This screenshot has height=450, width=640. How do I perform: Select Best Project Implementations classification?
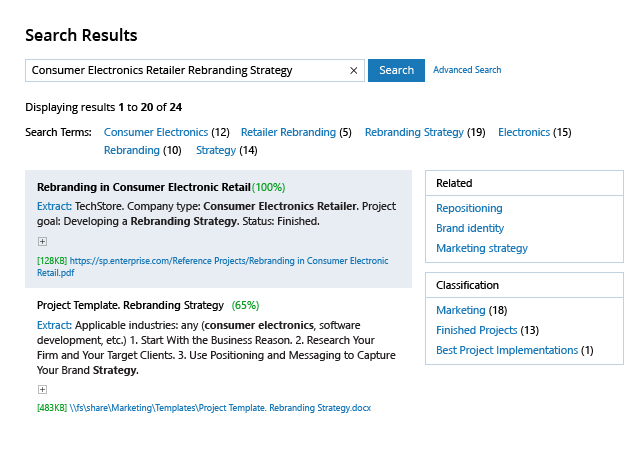click(x=507, y=350)
